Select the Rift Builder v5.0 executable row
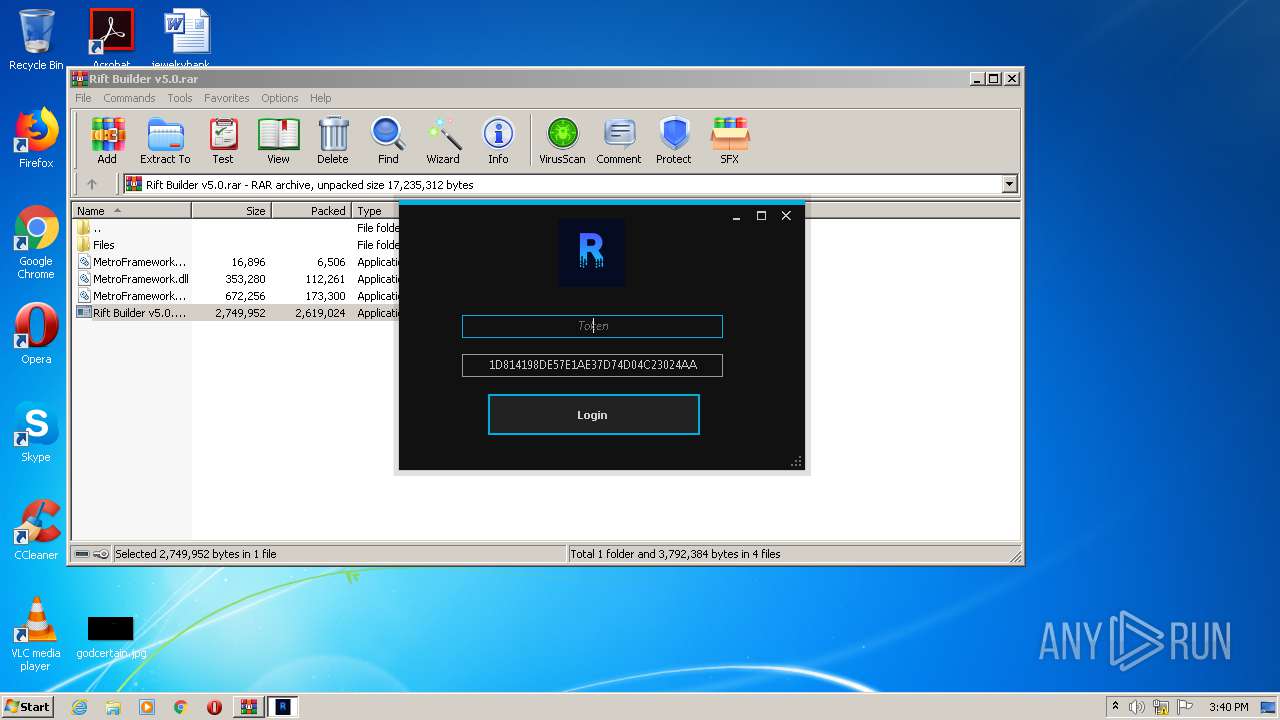Viewport: 1280px width, 720px height. click(x=236, y=313)
